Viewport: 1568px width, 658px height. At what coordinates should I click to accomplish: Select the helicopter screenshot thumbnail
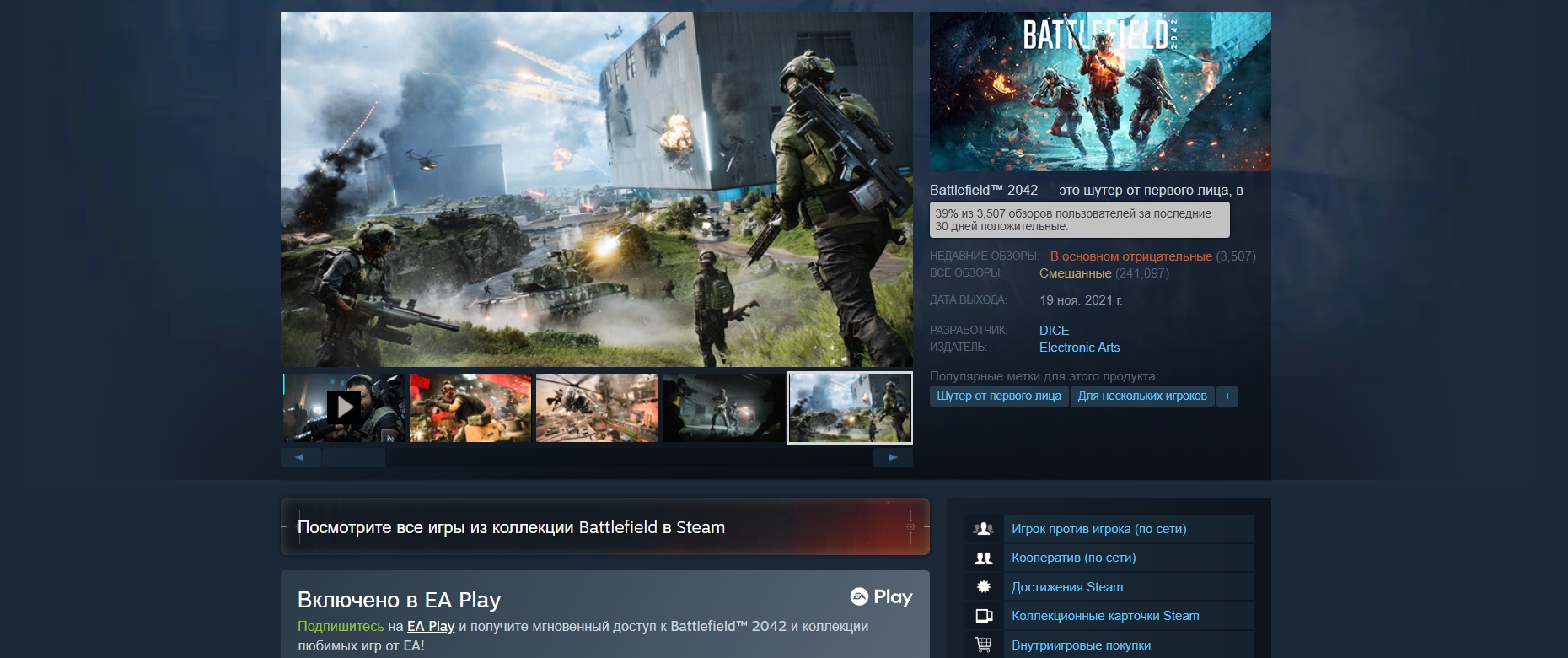597,408
